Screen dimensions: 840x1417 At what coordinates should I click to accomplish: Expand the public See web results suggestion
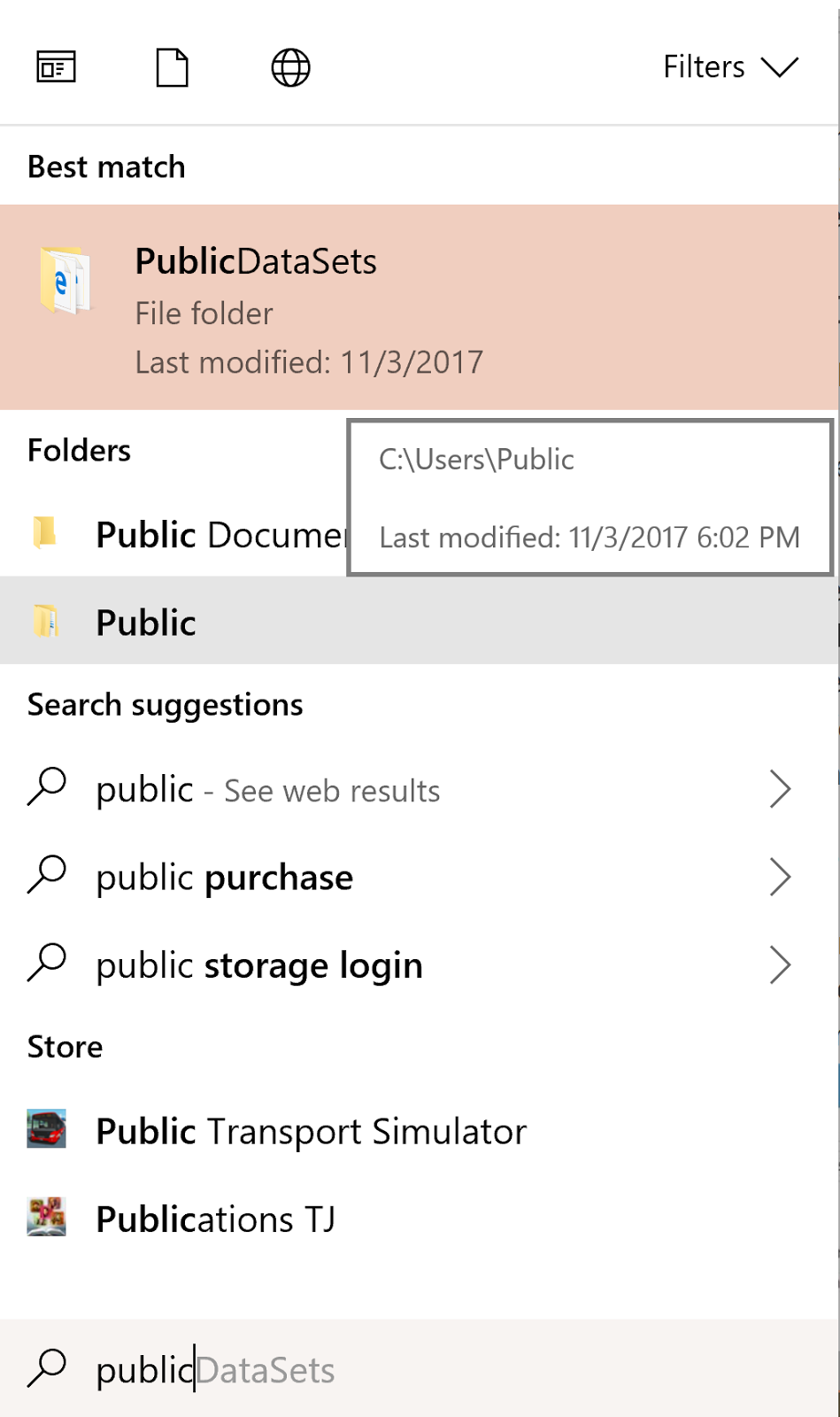pyautogui.click(x=781, y=788)
